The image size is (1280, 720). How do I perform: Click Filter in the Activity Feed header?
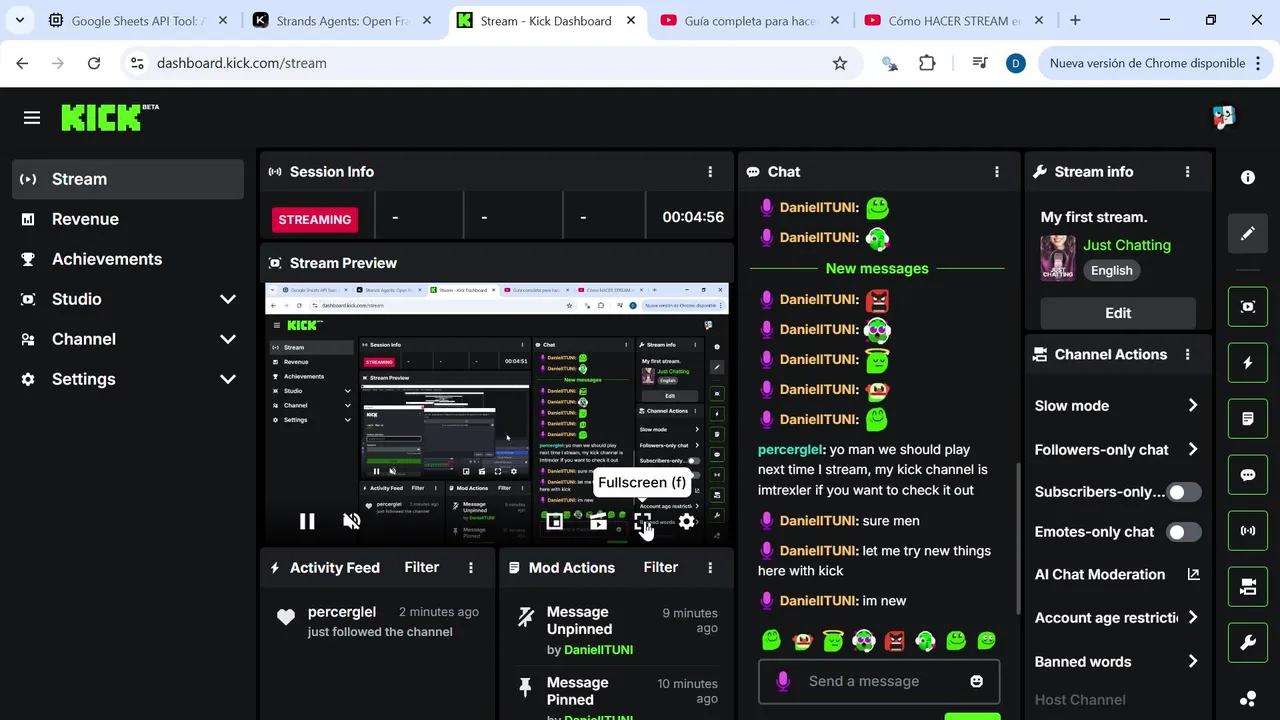click(x=421, y=567)
